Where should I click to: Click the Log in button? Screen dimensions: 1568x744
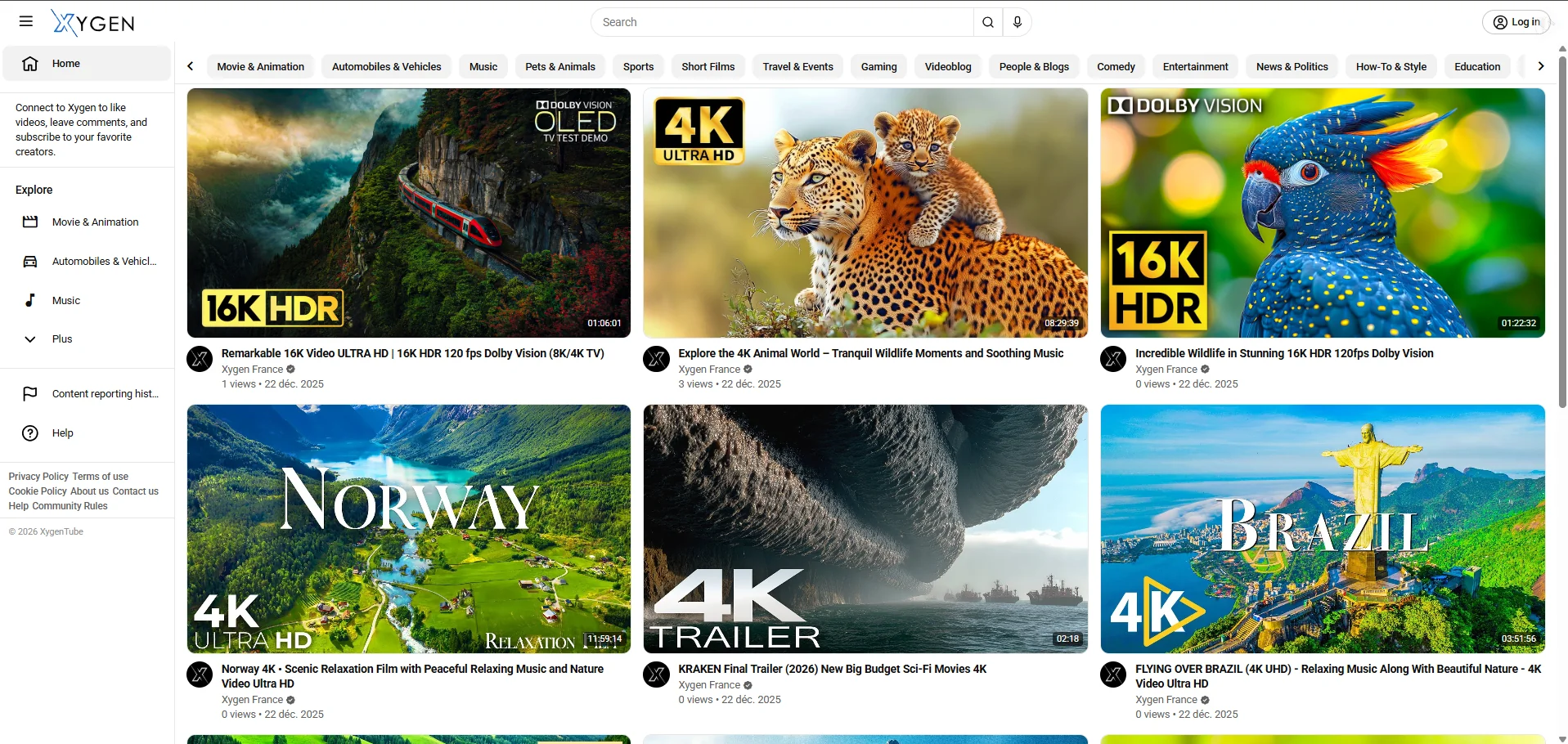[1516, 22]
